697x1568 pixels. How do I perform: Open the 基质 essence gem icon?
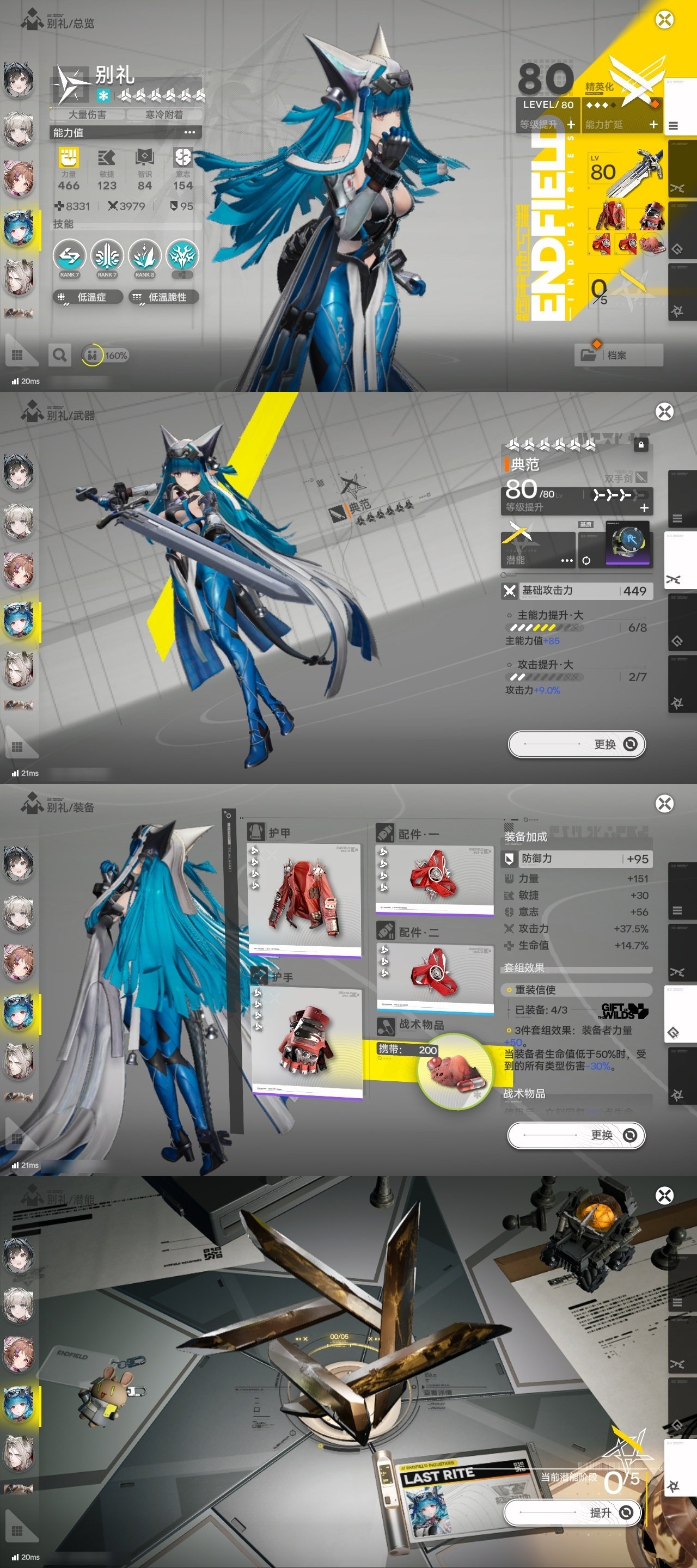tap(628, 543)
